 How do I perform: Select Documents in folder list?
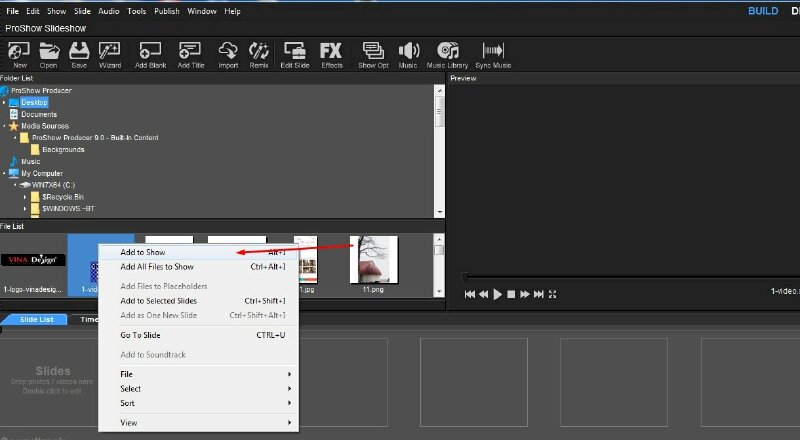(x=39, y=114)
